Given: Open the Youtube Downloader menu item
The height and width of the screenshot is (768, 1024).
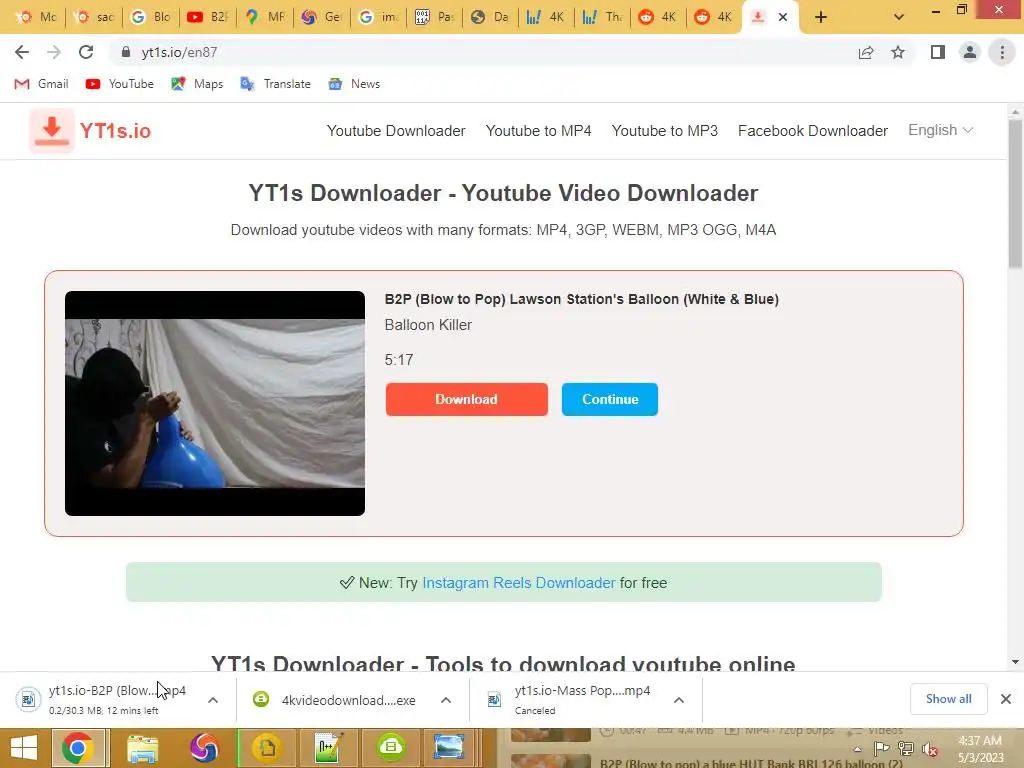Looking at the screenshot, I should click(396, 131).
